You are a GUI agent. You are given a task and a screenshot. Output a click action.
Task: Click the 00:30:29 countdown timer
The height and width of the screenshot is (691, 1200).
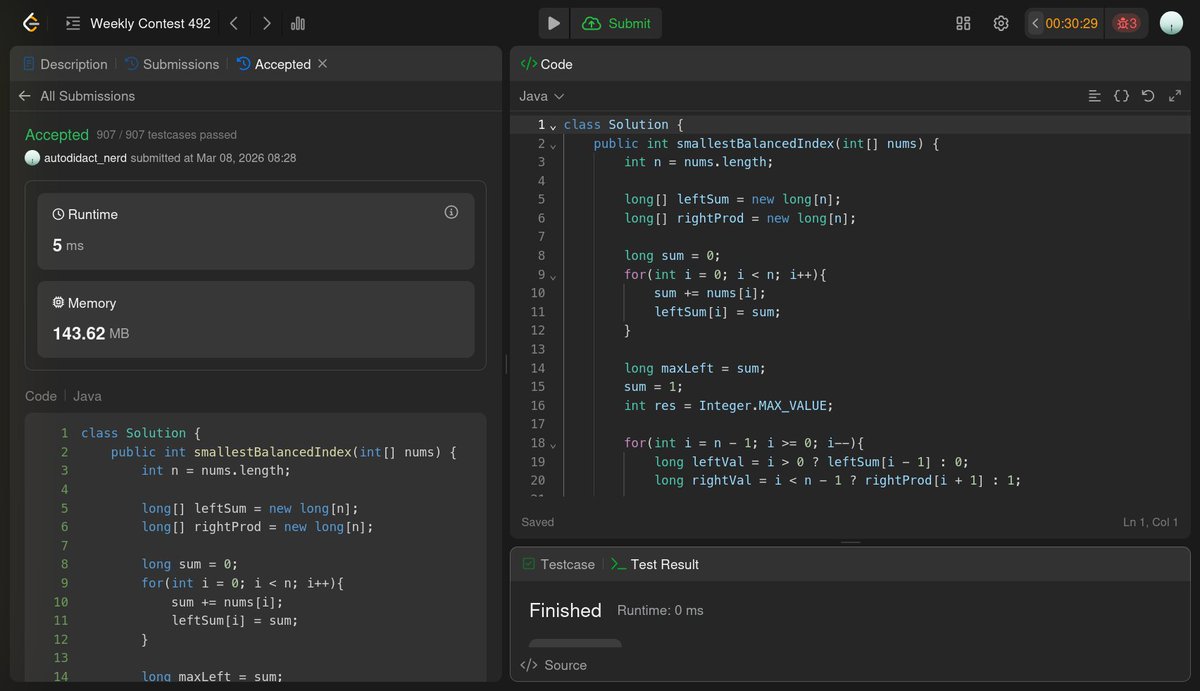[1072, 23]
